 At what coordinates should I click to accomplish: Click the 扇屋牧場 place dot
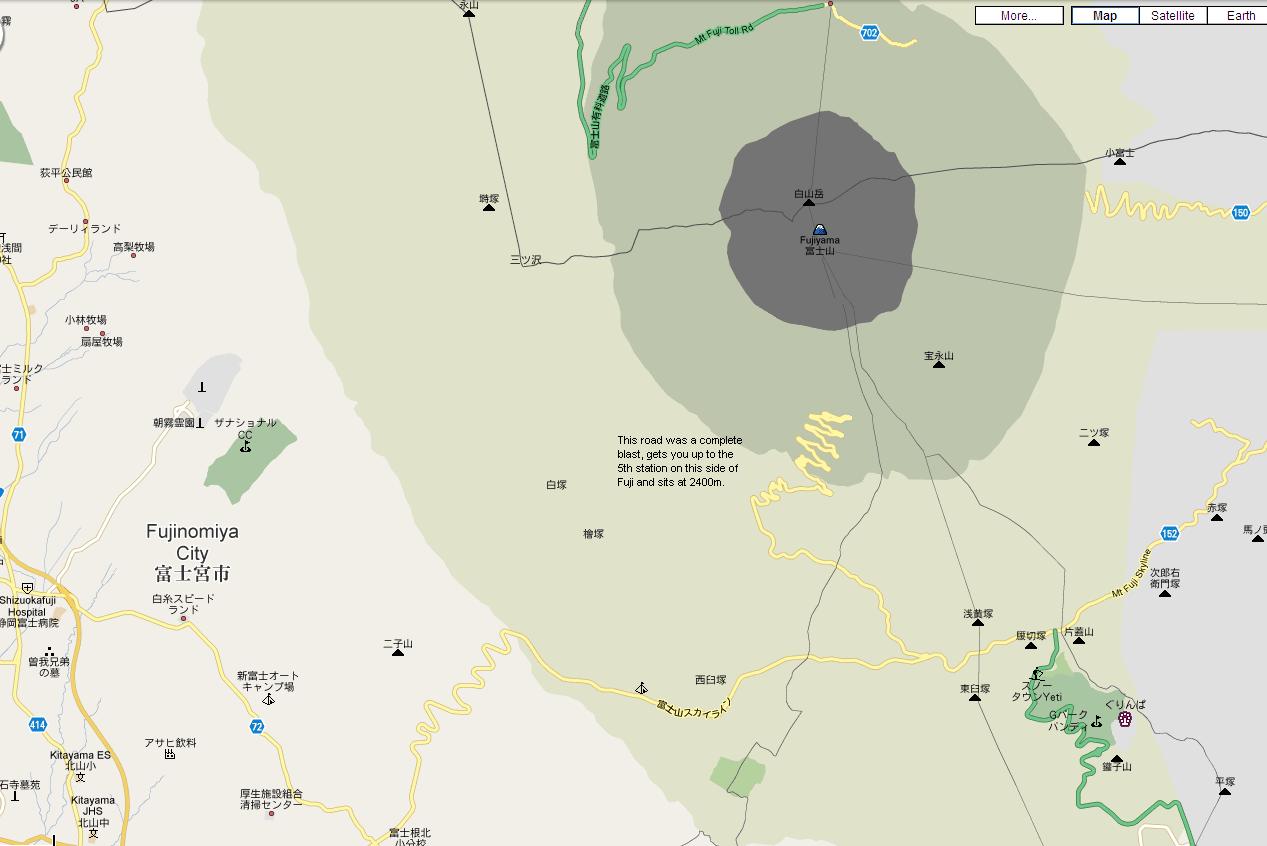(101, 334)
